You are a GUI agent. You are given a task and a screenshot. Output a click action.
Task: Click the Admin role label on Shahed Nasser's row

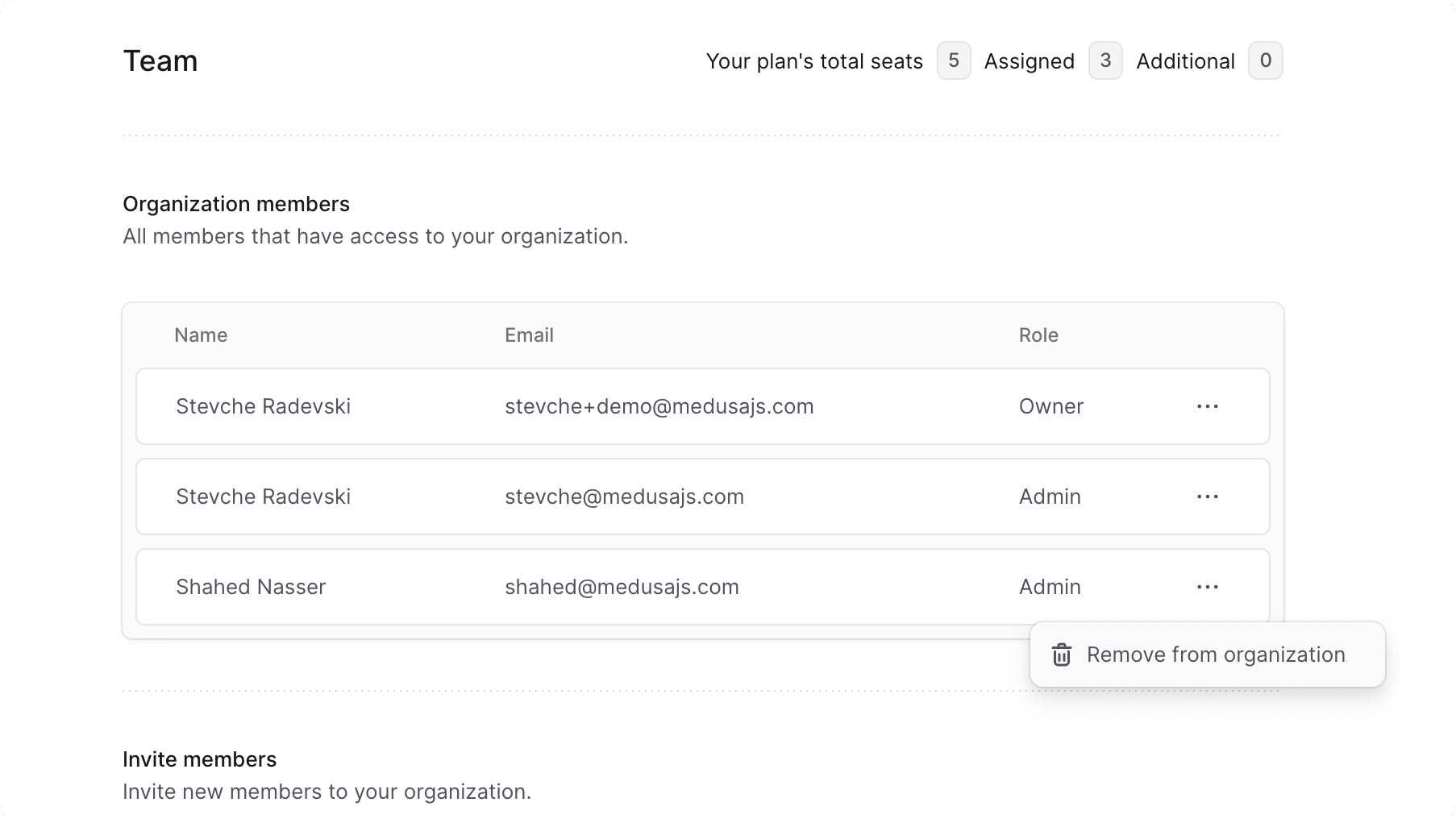click(1049, 587)
